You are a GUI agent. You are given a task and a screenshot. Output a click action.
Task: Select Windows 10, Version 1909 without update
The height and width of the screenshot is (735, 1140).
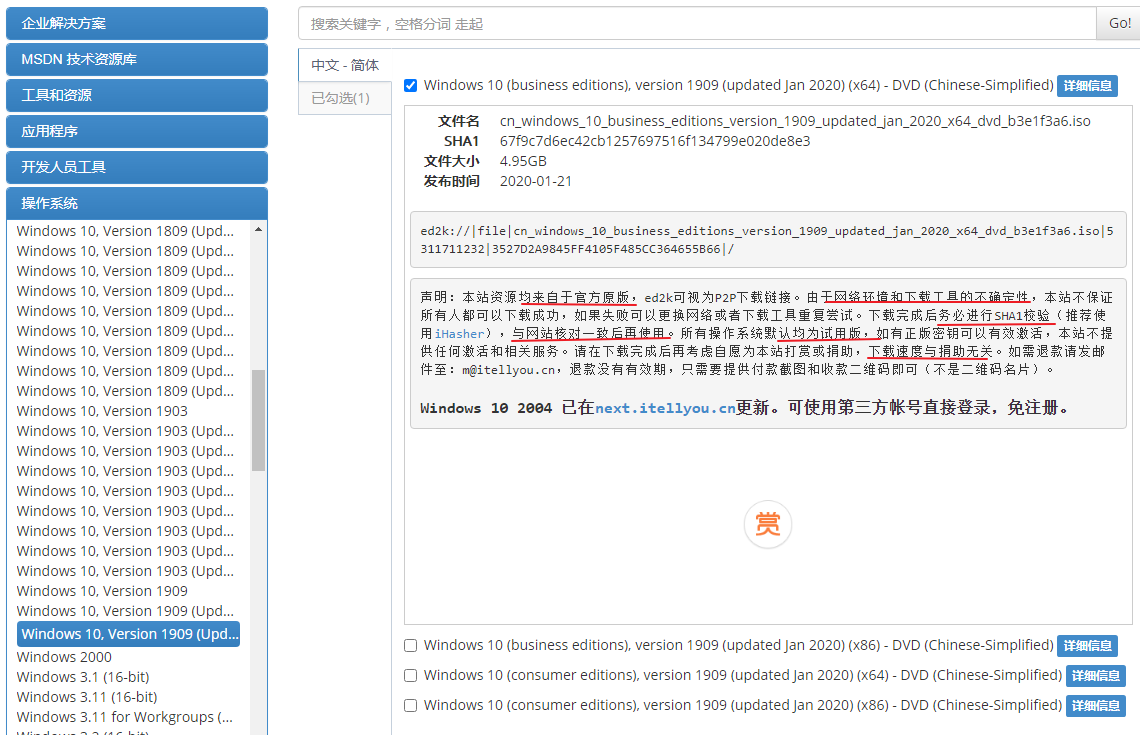(102, 591)
